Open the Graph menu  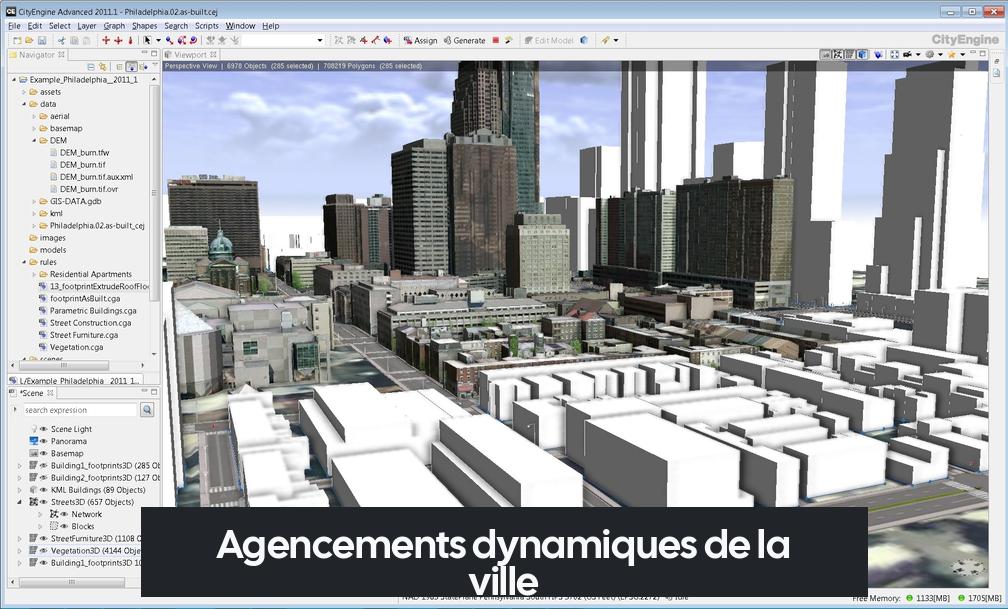114,26
